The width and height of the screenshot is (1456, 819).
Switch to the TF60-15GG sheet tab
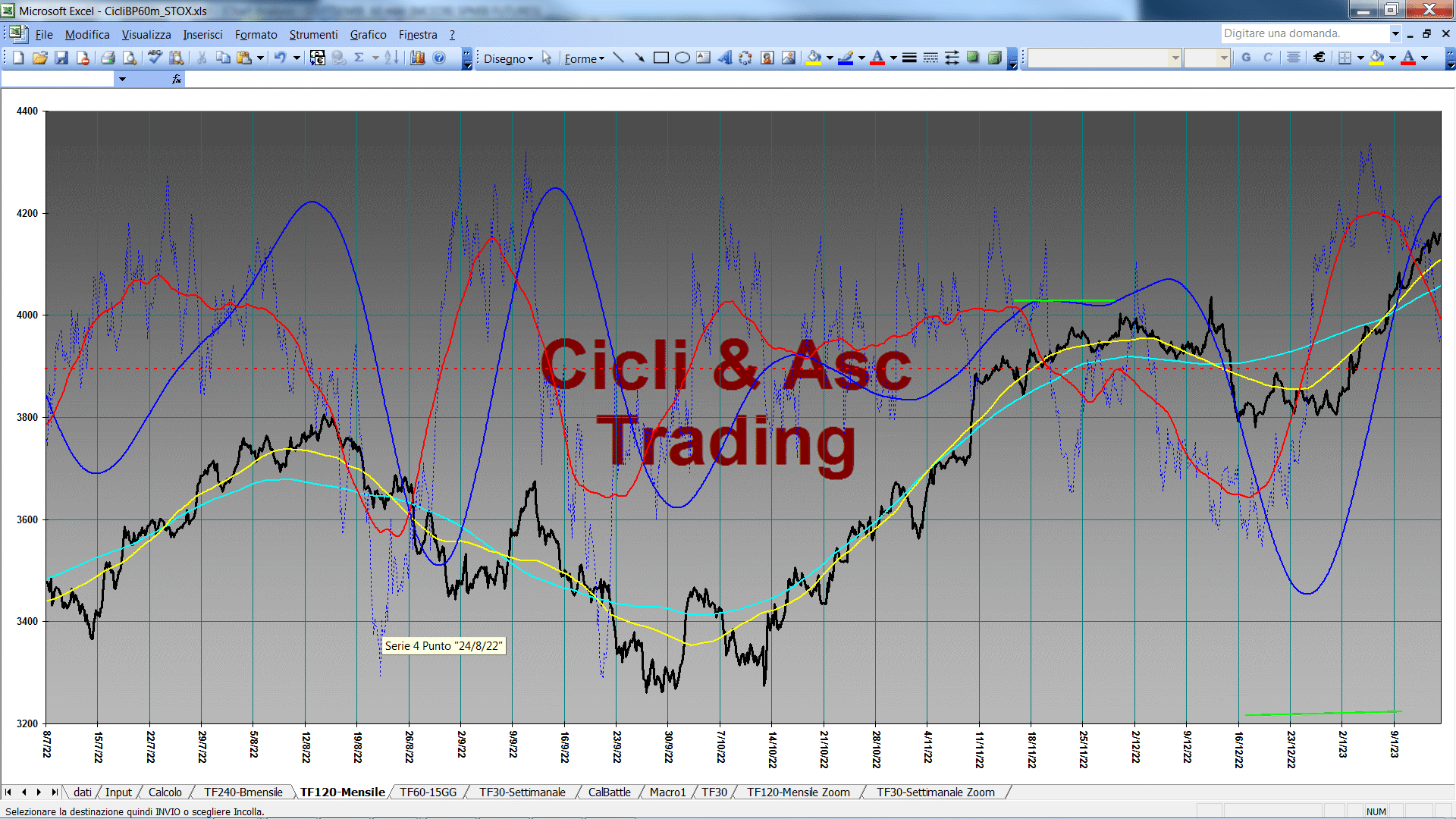[x=428, y=792]
